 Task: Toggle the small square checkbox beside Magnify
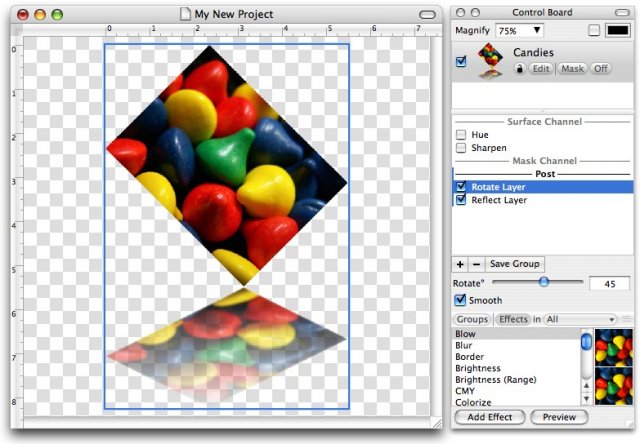(x=594, y=30)
